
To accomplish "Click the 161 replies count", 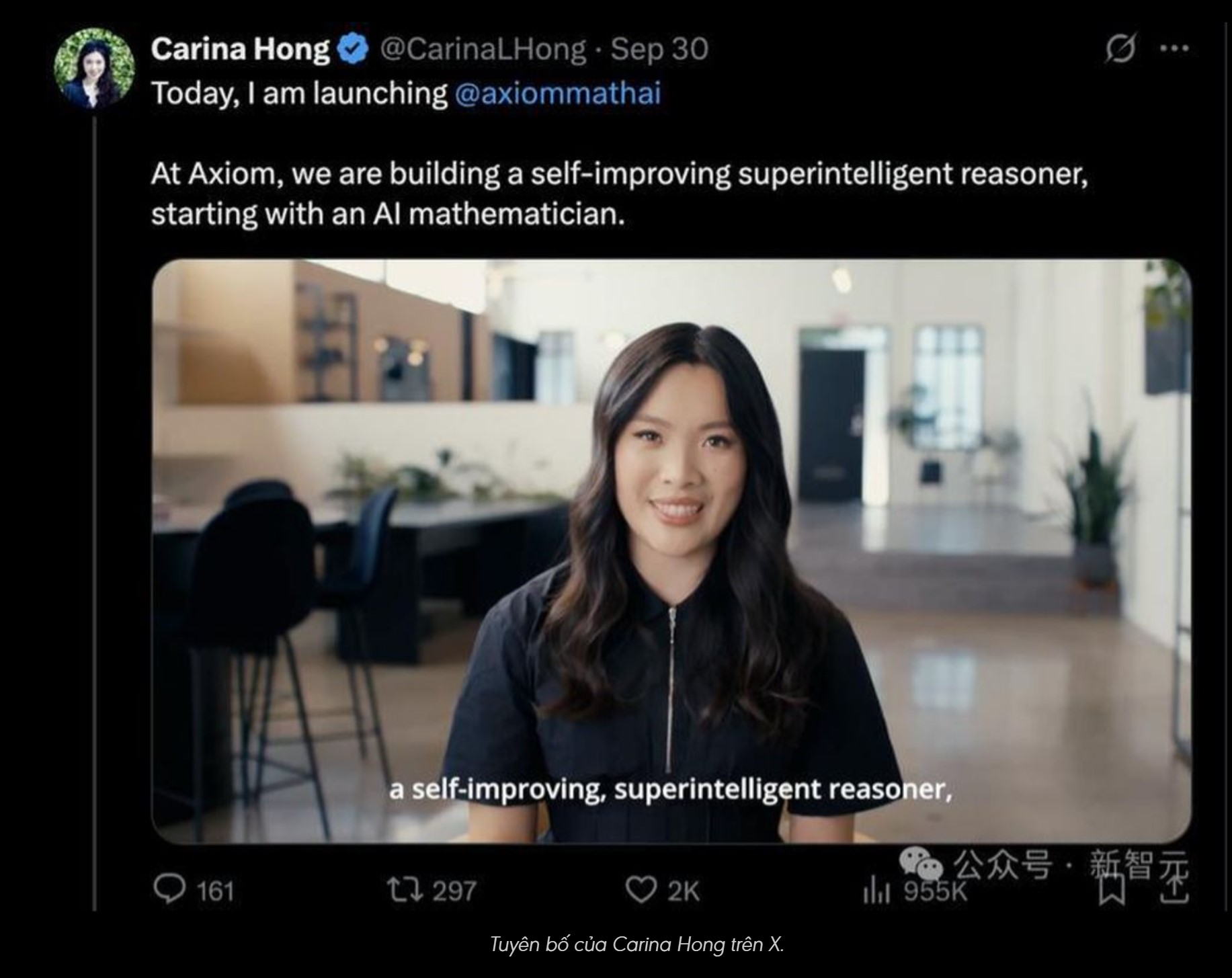I will (x=215, y=891).
